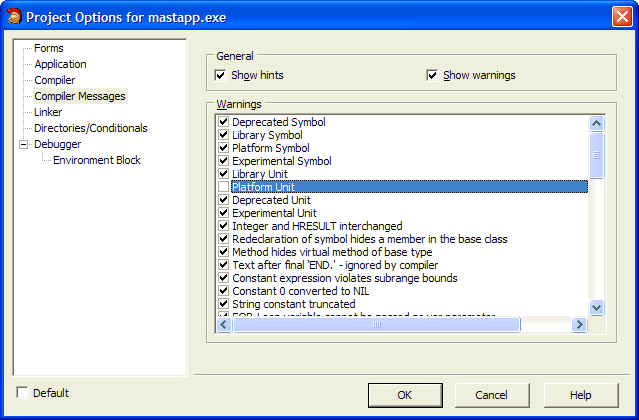Disable the Show warnings checkbox
639x420 pixels.
click(x=432, y=75)
